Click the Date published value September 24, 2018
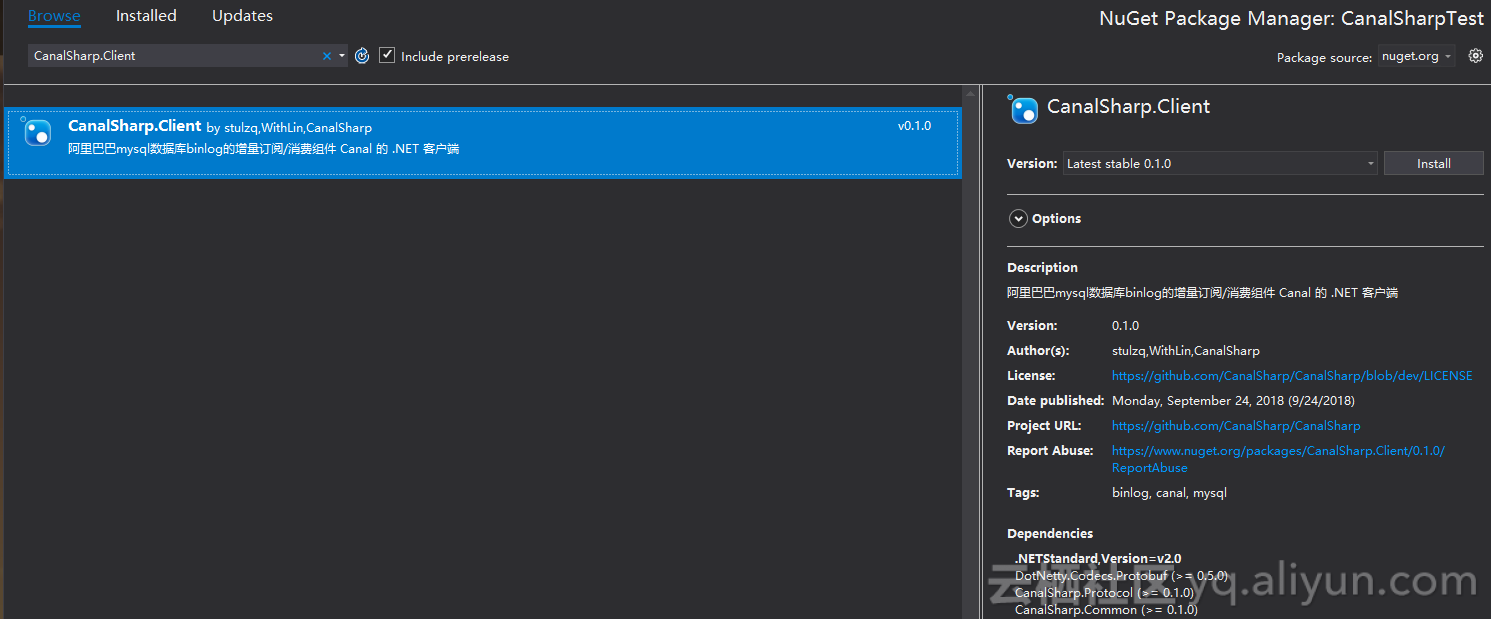1491x619 pixels. [x=1233, y=401]
